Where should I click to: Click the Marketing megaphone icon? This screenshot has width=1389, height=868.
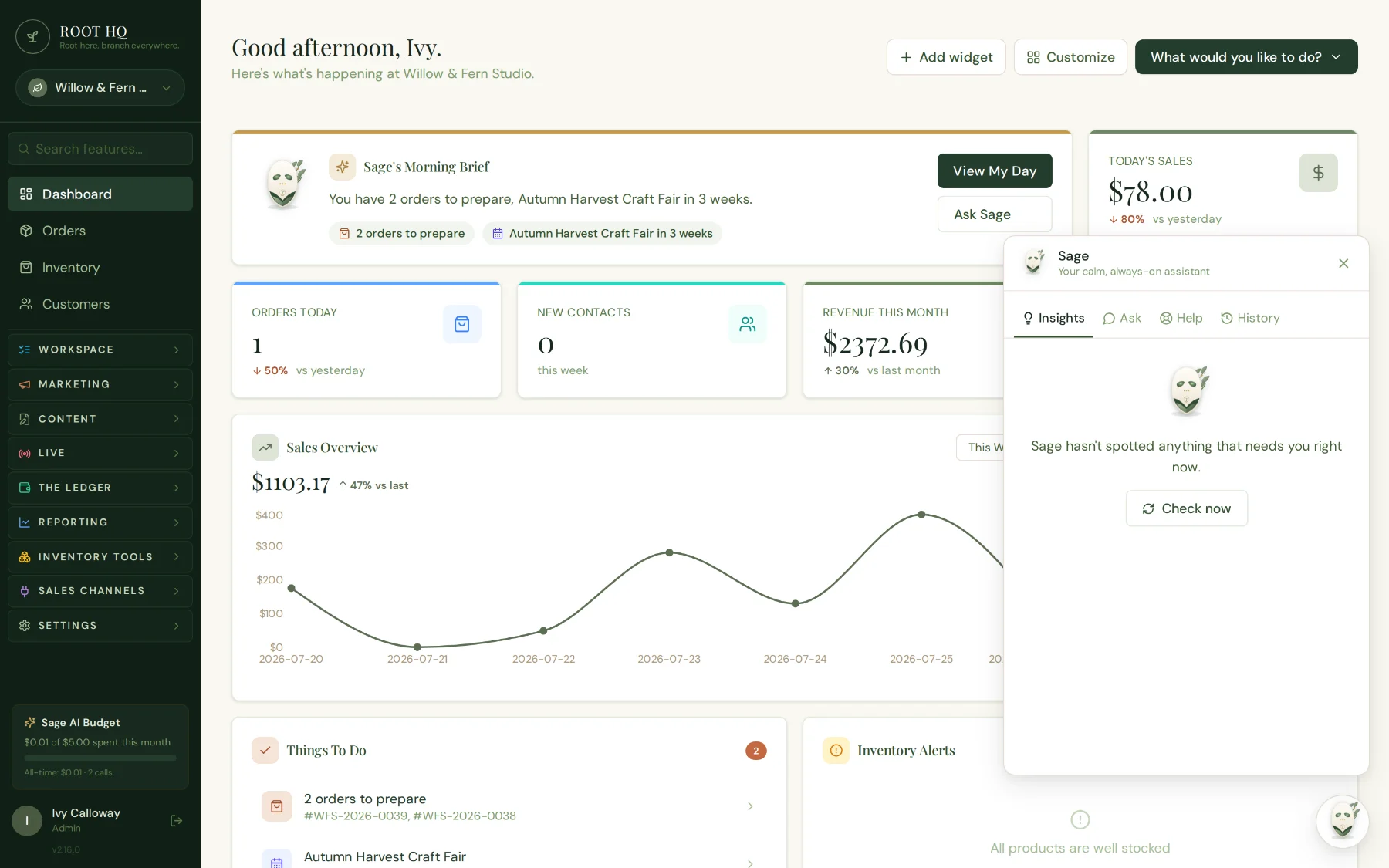click(x=25, y=384)
